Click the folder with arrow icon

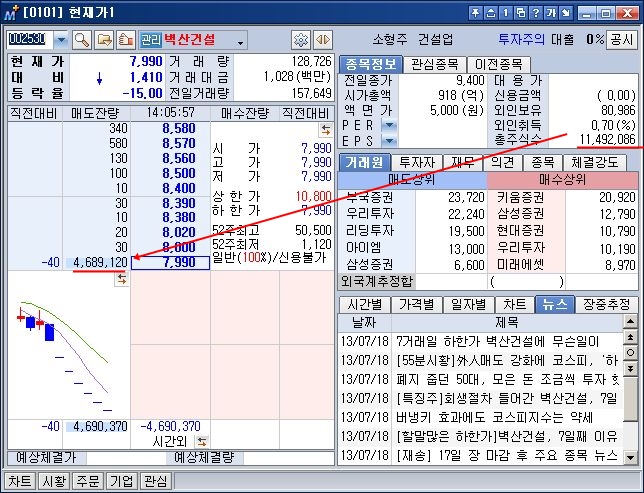[x=104, y=40]
